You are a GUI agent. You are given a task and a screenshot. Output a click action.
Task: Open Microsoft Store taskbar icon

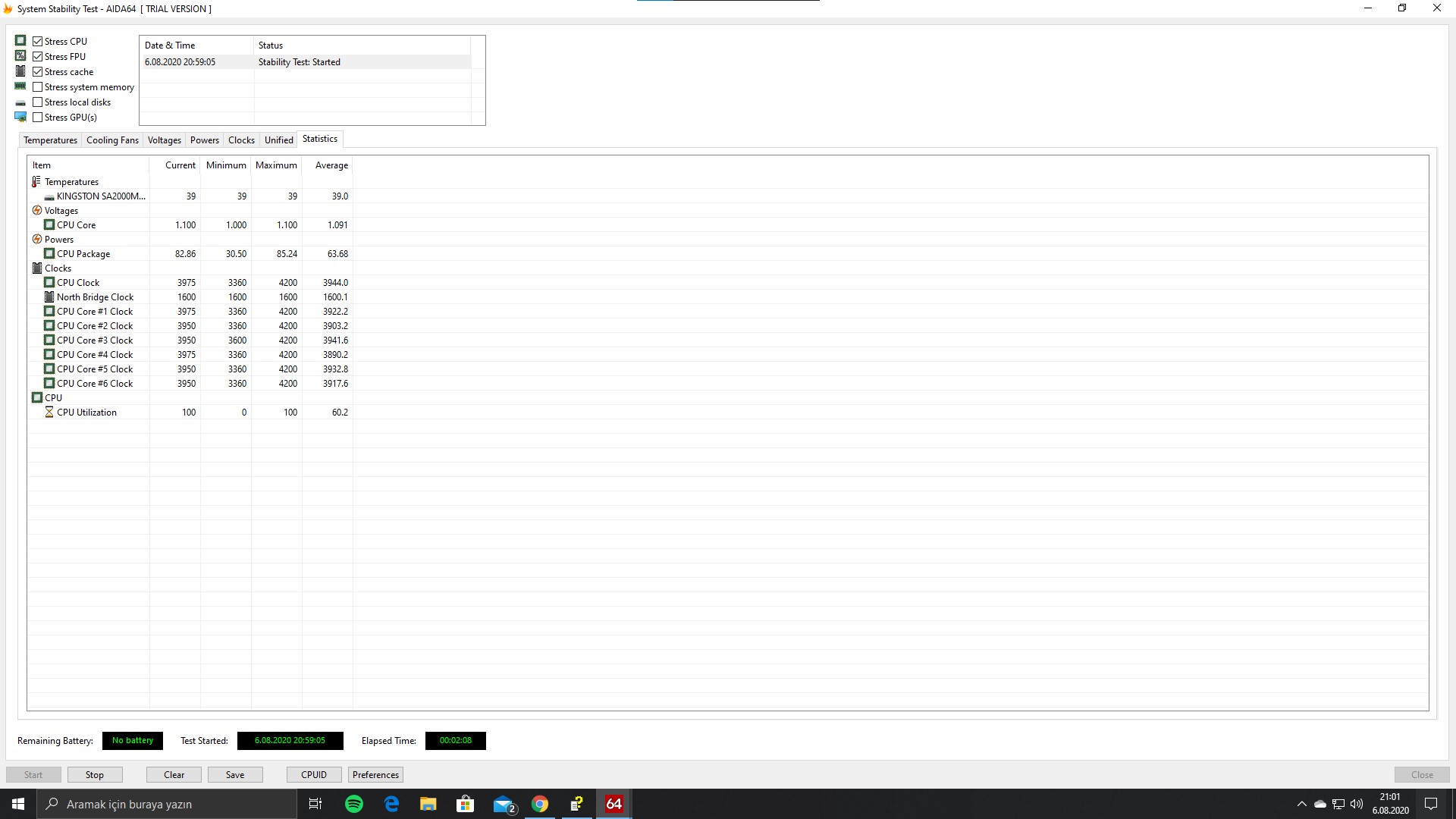[466, 804]
